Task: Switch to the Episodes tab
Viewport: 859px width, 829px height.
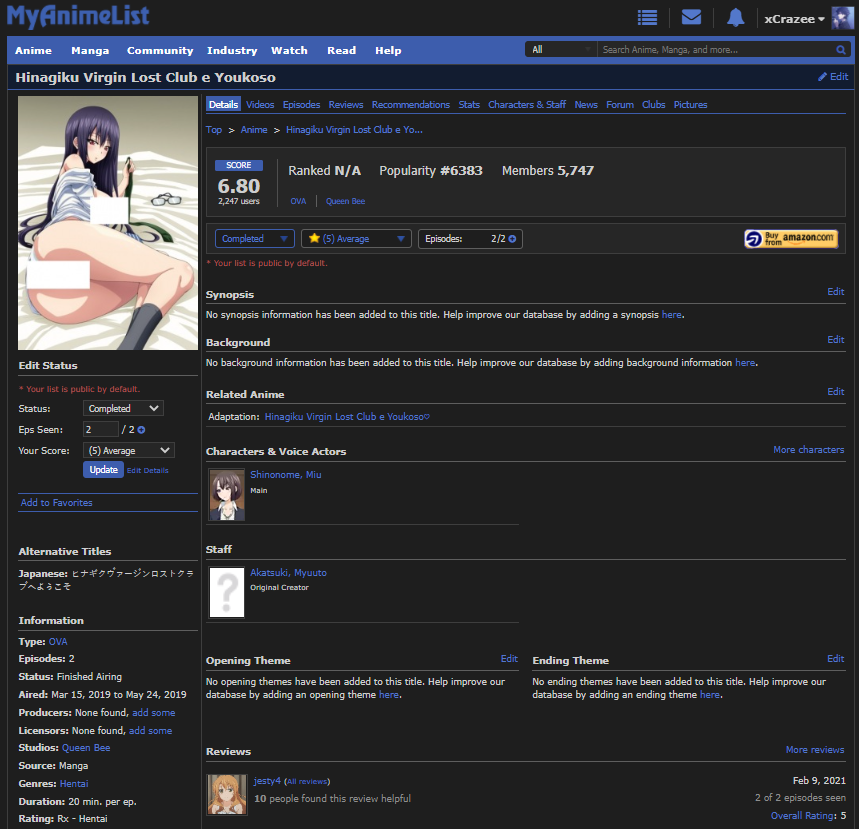Action: (x=301, y=105)
